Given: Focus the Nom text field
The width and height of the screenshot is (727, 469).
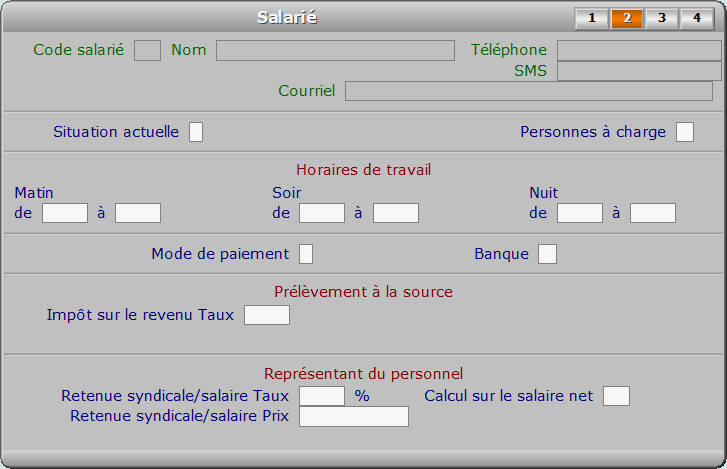Looking at the screenshot, I should tap(335, 50).
